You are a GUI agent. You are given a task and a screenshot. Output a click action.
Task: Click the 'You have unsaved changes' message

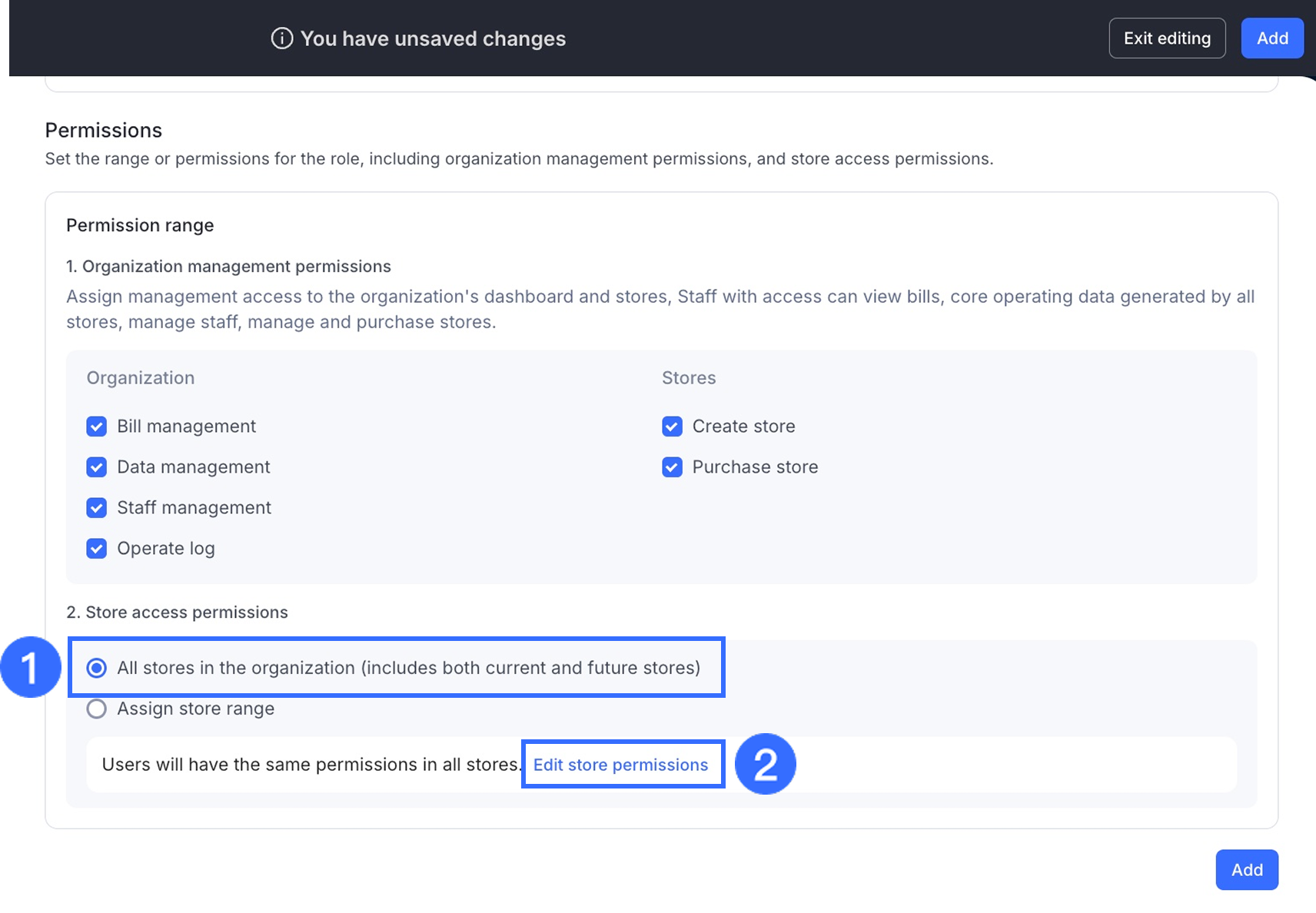coord(433,38)
